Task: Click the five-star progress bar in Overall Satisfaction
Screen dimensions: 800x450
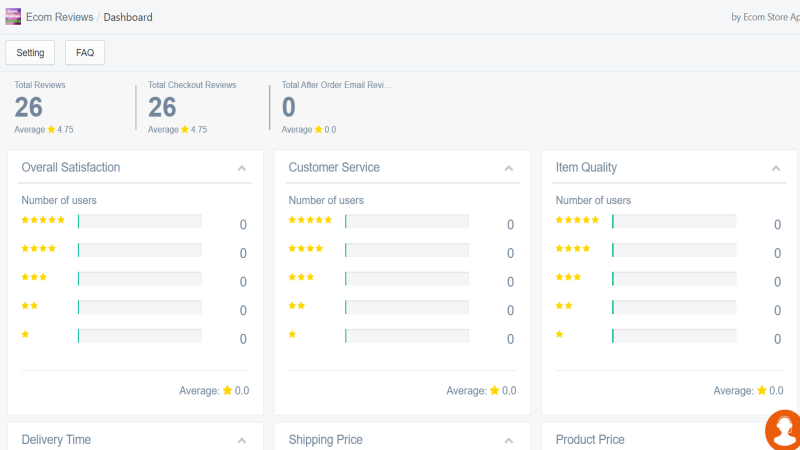Action: click(x=140, y=221)
